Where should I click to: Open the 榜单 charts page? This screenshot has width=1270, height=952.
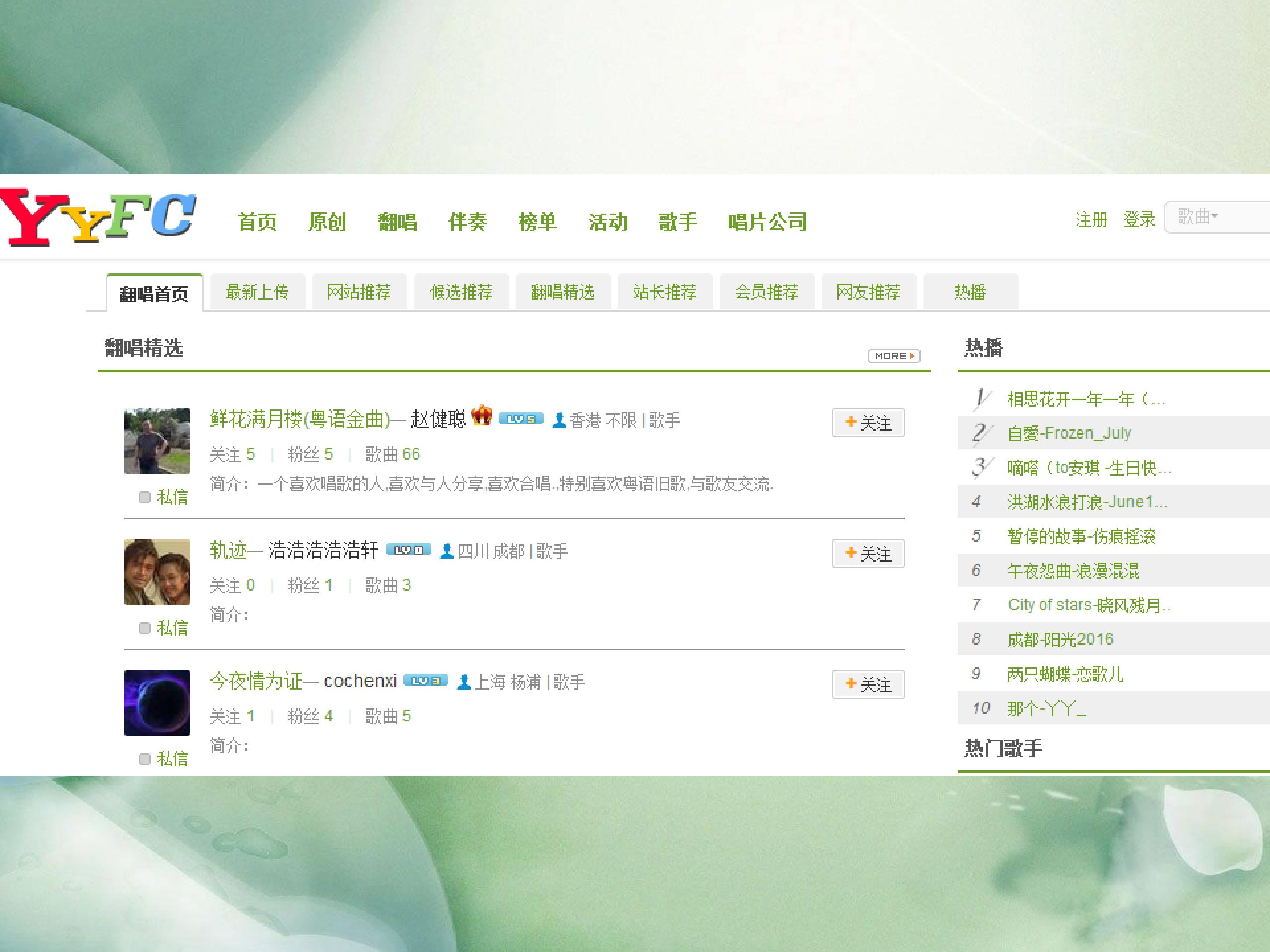pyautogui.click(x=538, y=222)
